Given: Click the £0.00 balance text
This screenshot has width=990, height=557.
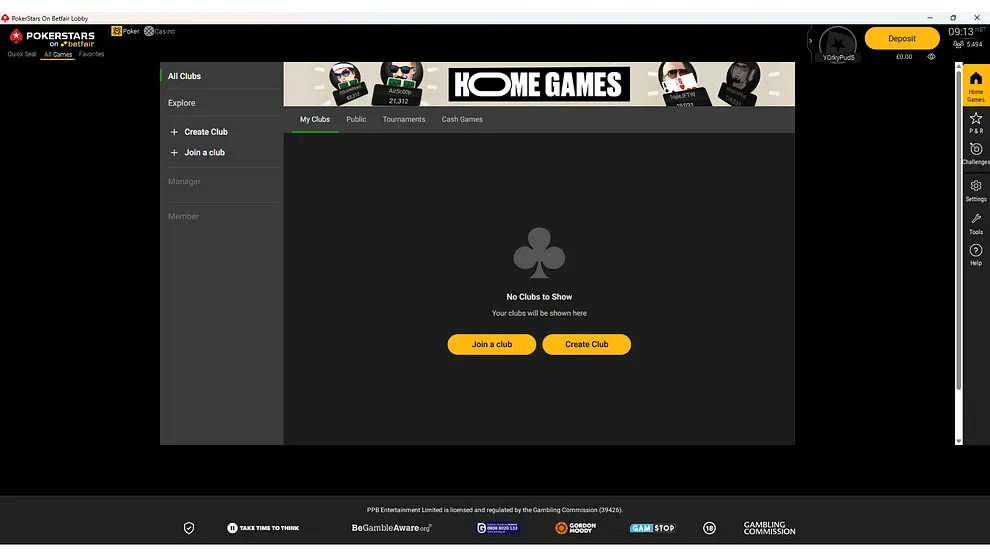Looking at the screenshot, I should (904, 57).
